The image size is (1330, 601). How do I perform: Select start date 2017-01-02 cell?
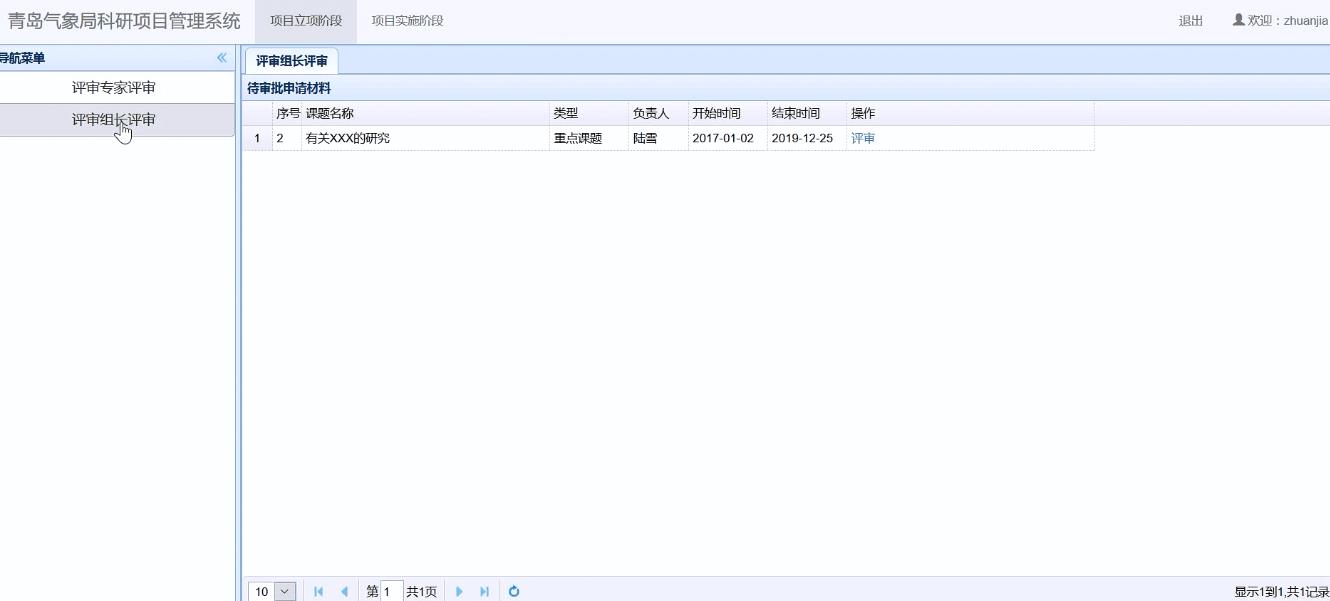[728, 139]
